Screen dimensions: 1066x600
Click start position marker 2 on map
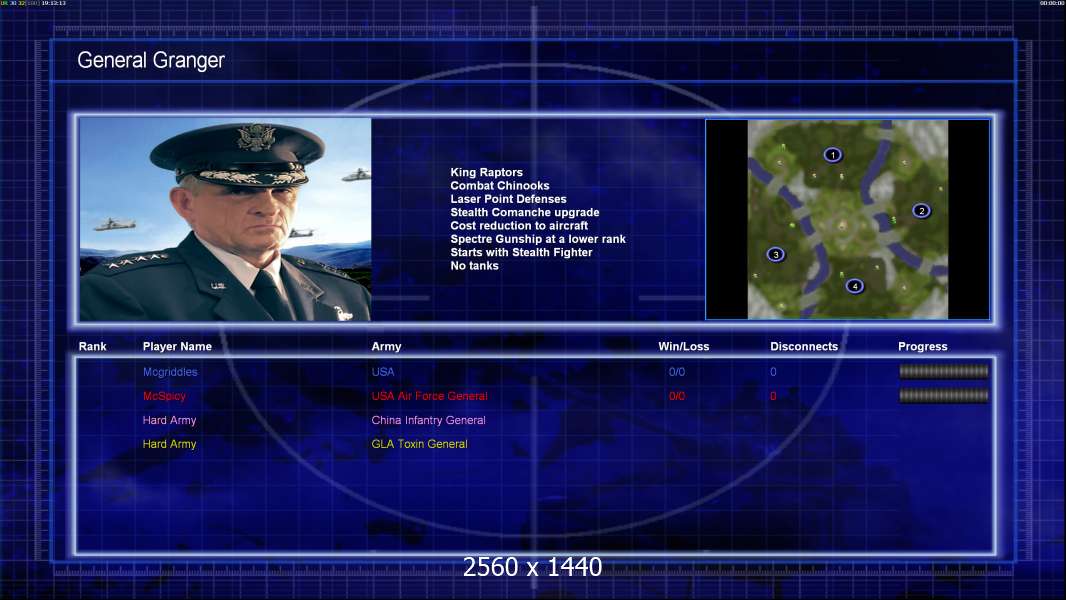(921, 211)
